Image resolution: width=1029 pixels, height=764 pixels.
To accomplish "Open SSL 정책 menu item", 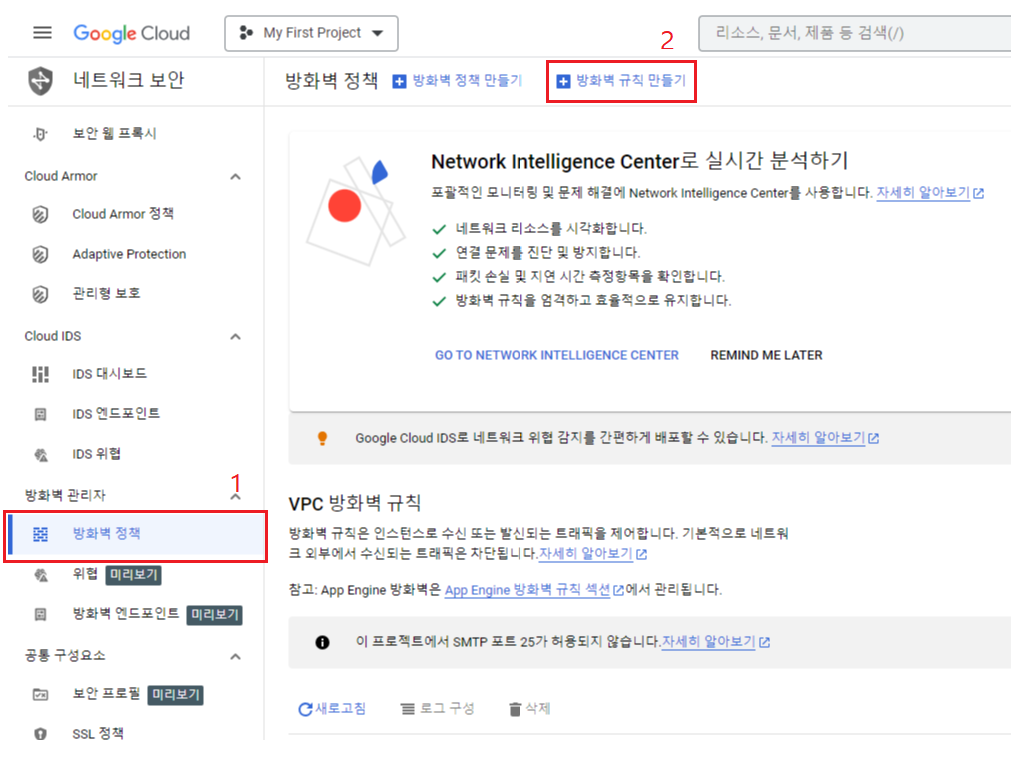I will pyautogui.click(x=98, y=734).
